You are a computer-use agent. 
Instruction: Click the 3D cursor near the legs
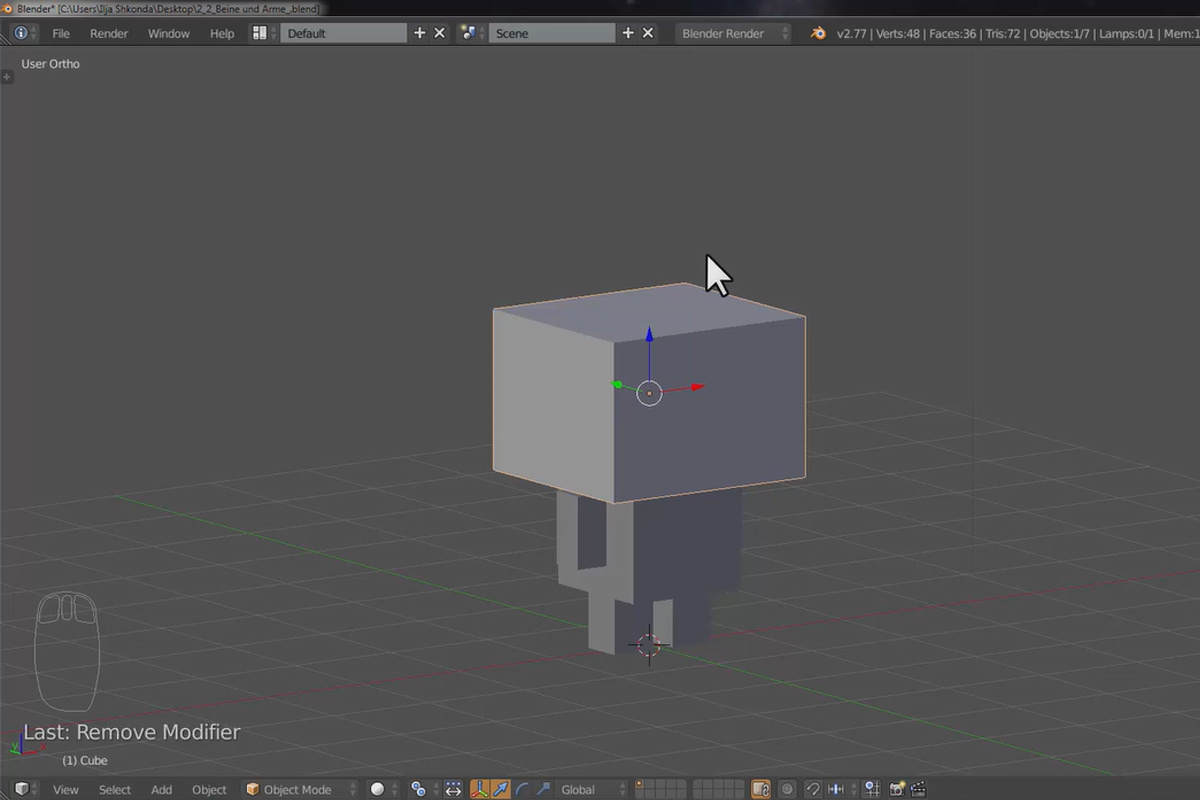tap(648, 644)
